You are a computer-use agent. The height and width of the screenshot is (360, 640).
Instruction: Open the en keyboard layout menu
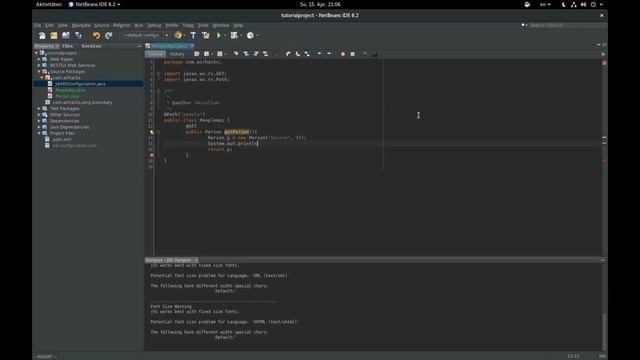pos(545,4)
